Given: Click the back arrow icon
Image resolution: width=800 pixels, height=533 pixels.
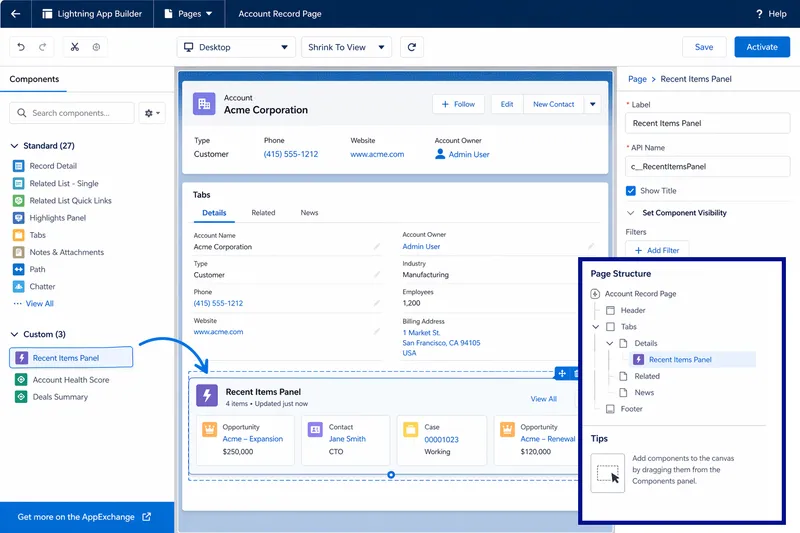Looking at the screenshot, I should pyautogui.click(x=15, y=14).
